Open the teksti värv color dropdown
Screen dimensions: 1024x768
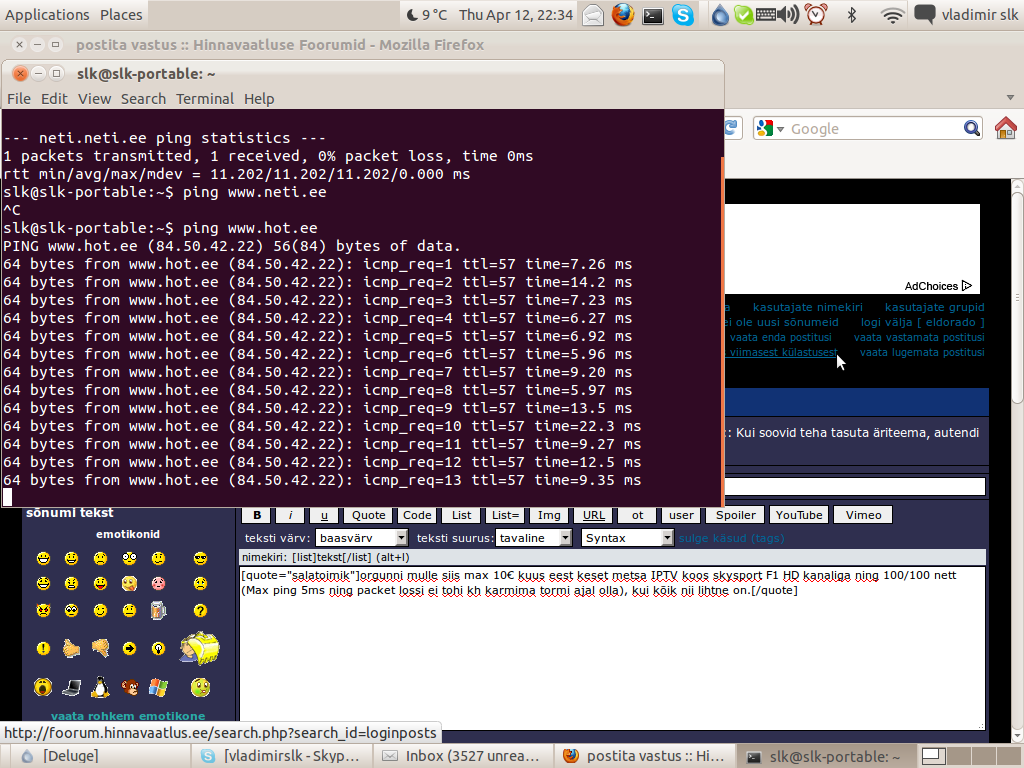click(362, 537)
